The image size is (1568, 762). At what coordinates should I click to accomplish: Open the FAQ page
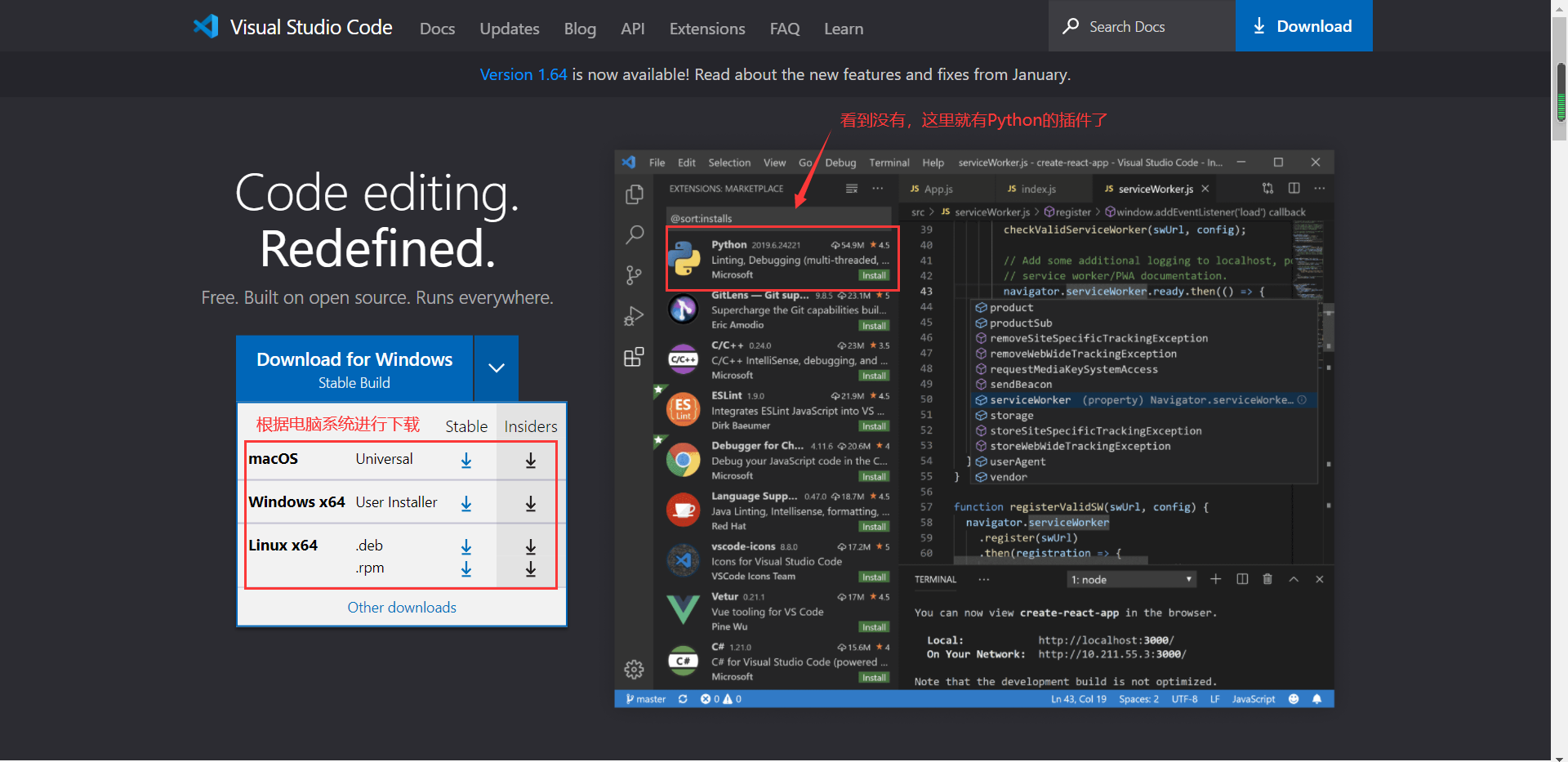pos(785,29)
